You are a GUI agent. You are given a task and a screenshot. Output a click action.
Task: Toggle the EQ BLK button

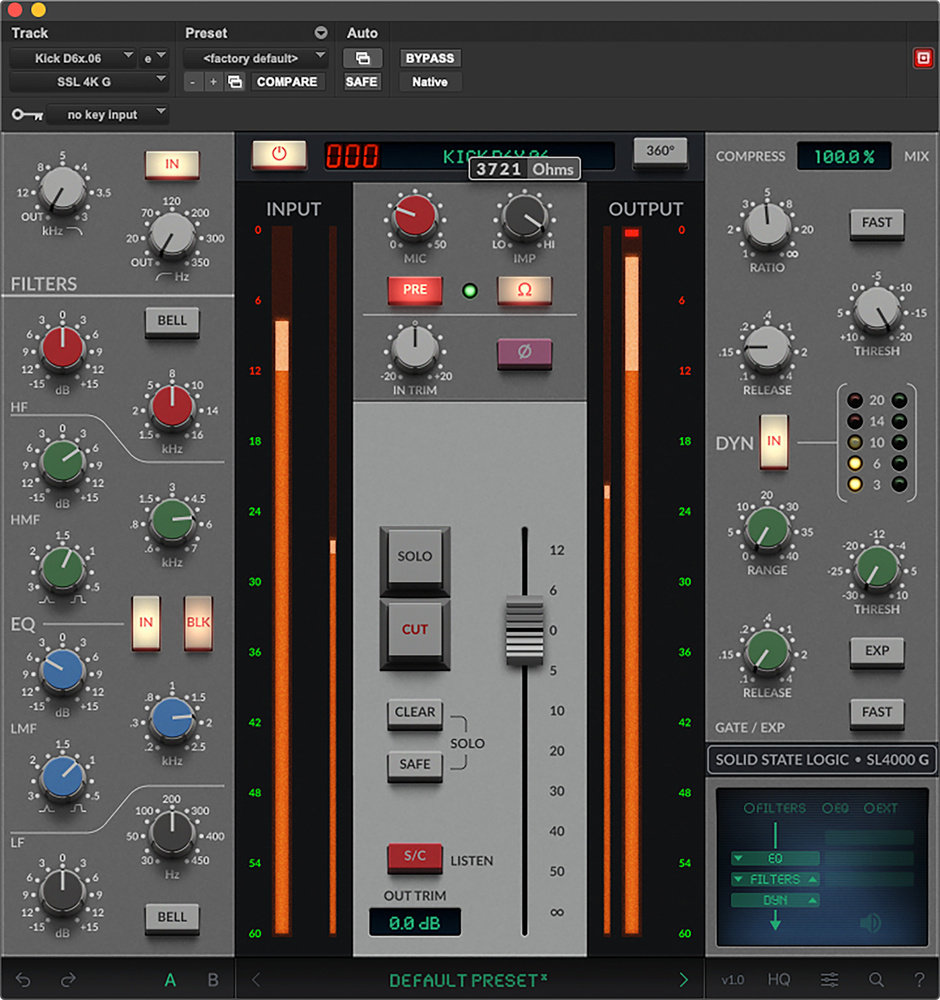pyautogui.click(x=198, y=622)
